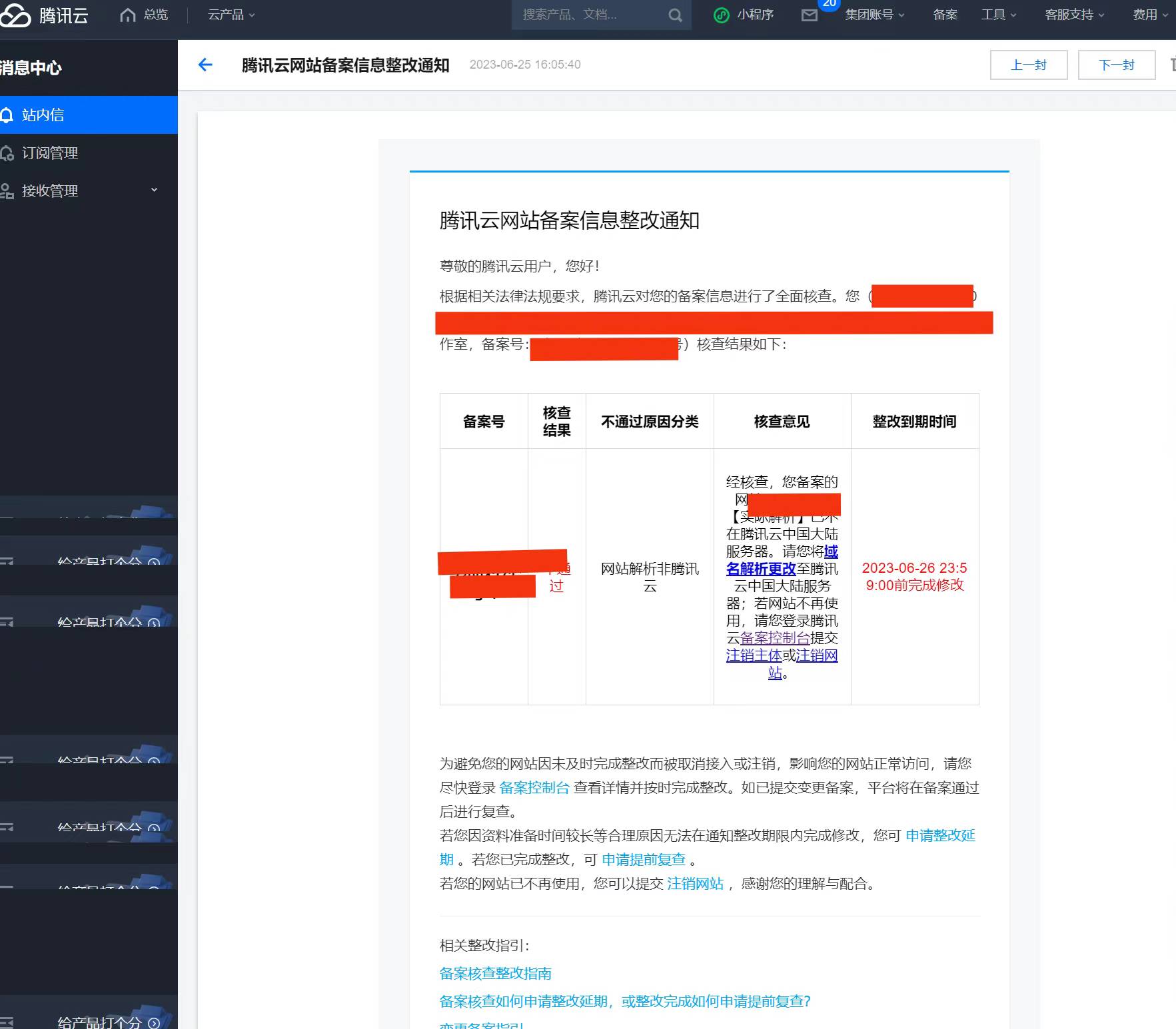Viewport: 1176px width, 1029px height.
Task: Expand the 云产品 dropdown menu
Action: pyautogui.click(x=231, y=15)
